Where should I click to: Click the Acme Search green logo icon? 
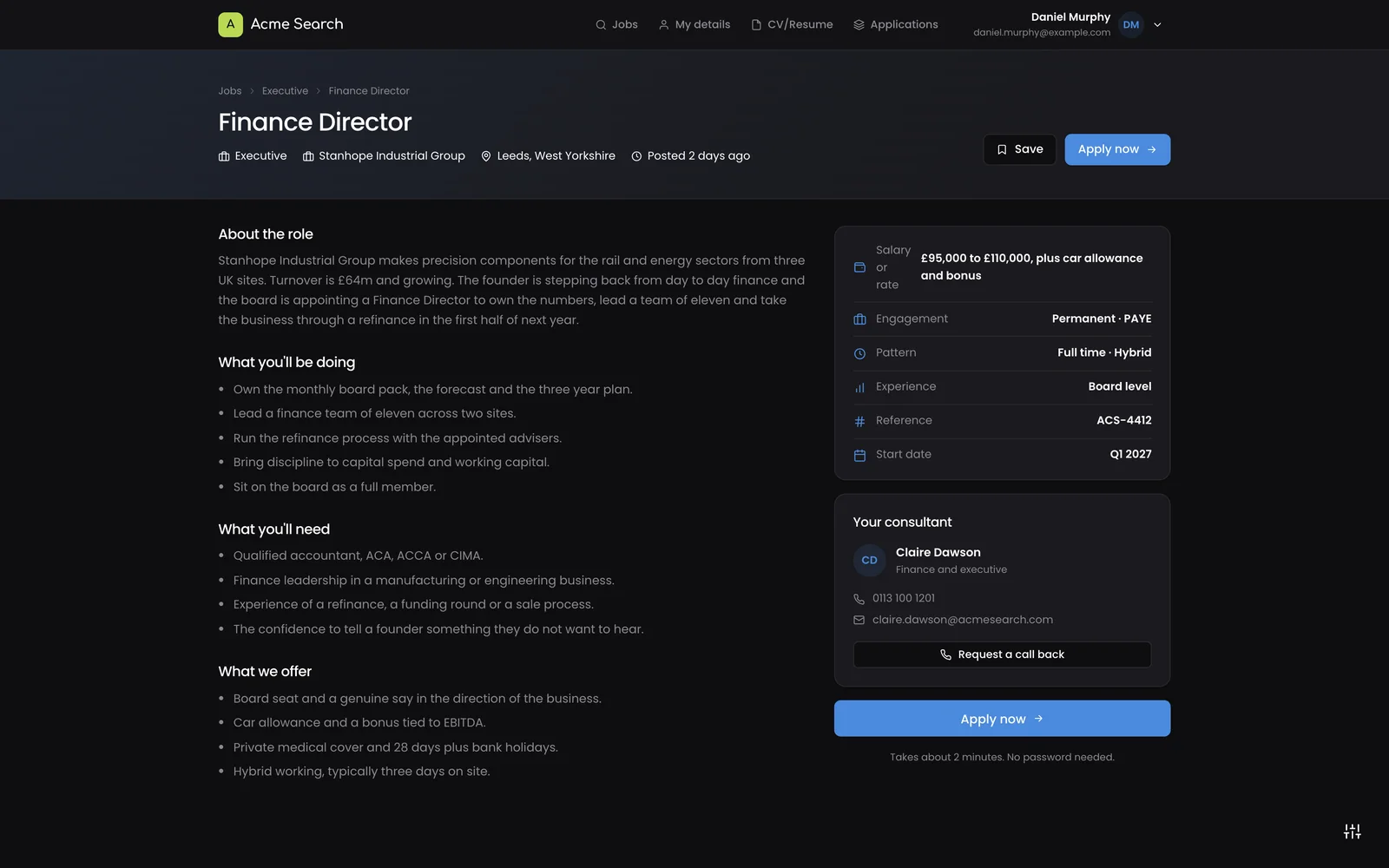coord(230,24)
